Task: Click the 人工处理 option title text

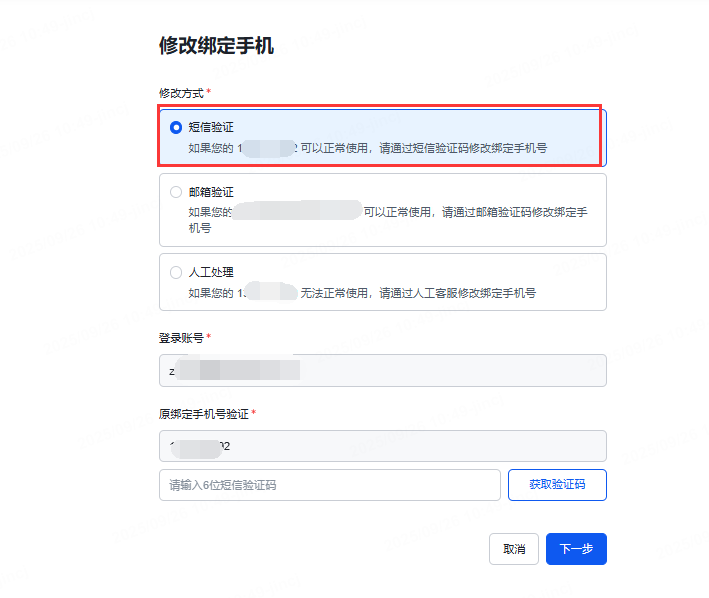Action: coord(211,272)
